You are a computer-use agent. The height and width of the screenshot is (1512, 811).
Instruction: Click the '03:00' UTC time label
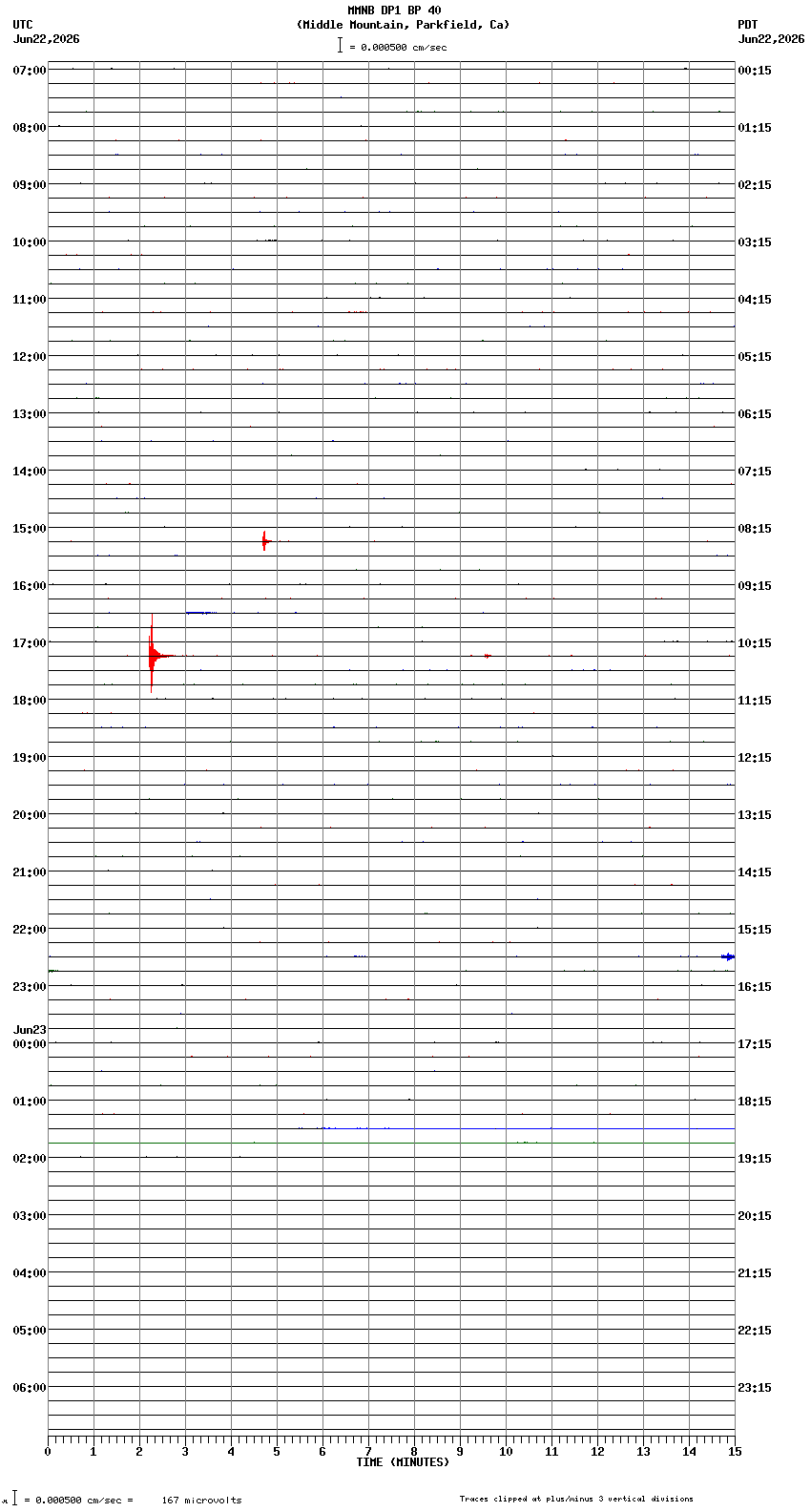(x=30, y=1216)
